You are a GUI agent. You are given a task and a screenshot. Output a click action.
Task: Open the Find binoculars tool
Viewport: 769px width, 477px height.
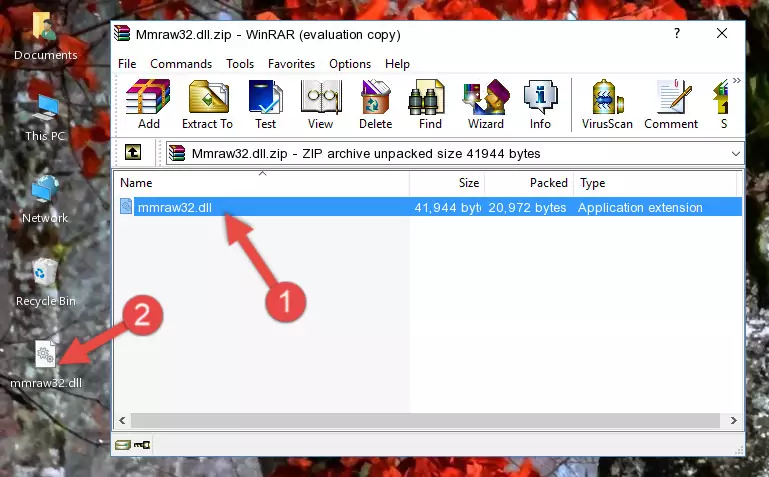tap(430, 104)
